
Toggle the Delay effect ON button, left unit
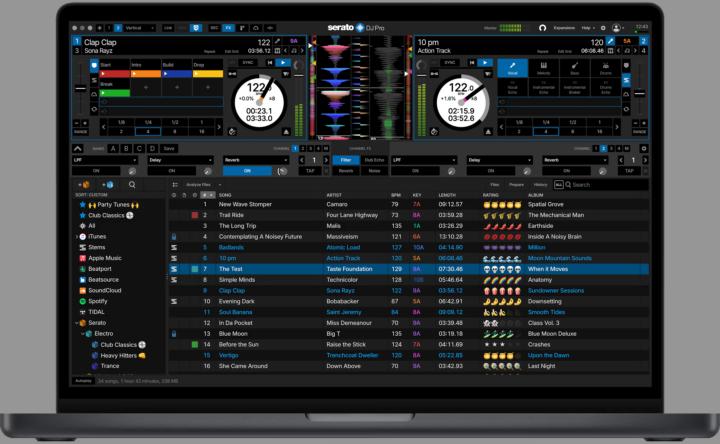[x=172, y=171]
